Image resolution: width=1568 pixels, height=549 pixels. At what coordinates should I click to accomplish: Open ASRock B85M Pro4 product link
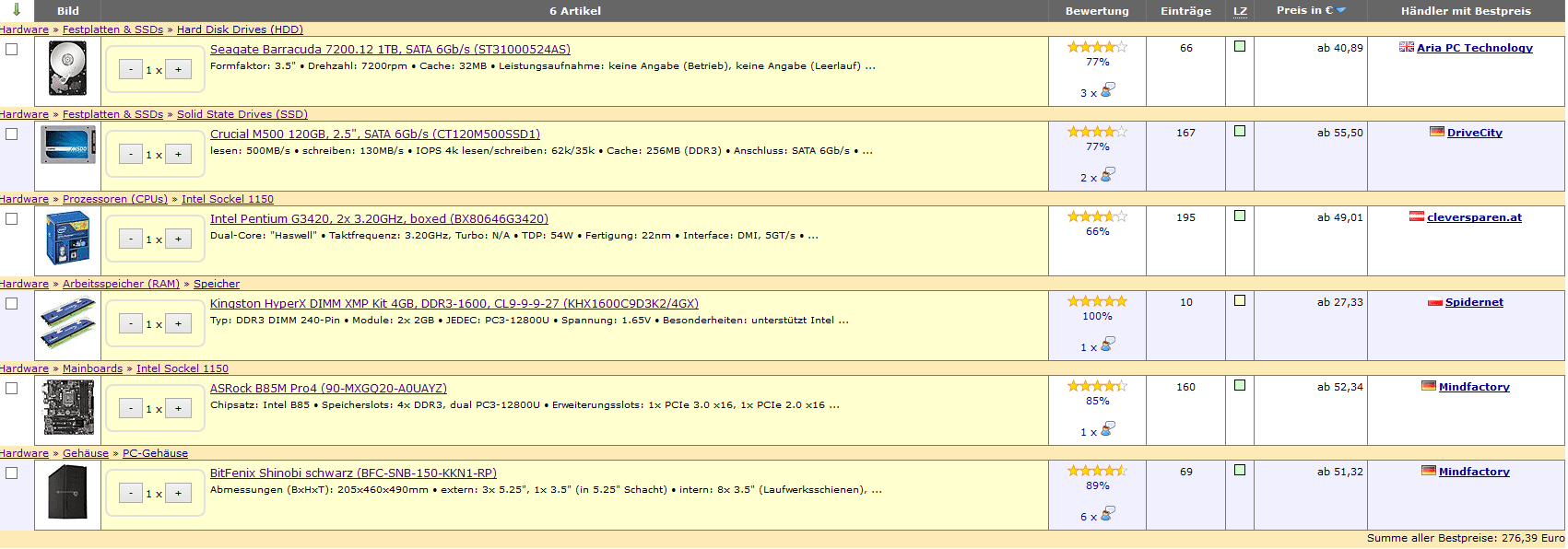tap(328, 389)
